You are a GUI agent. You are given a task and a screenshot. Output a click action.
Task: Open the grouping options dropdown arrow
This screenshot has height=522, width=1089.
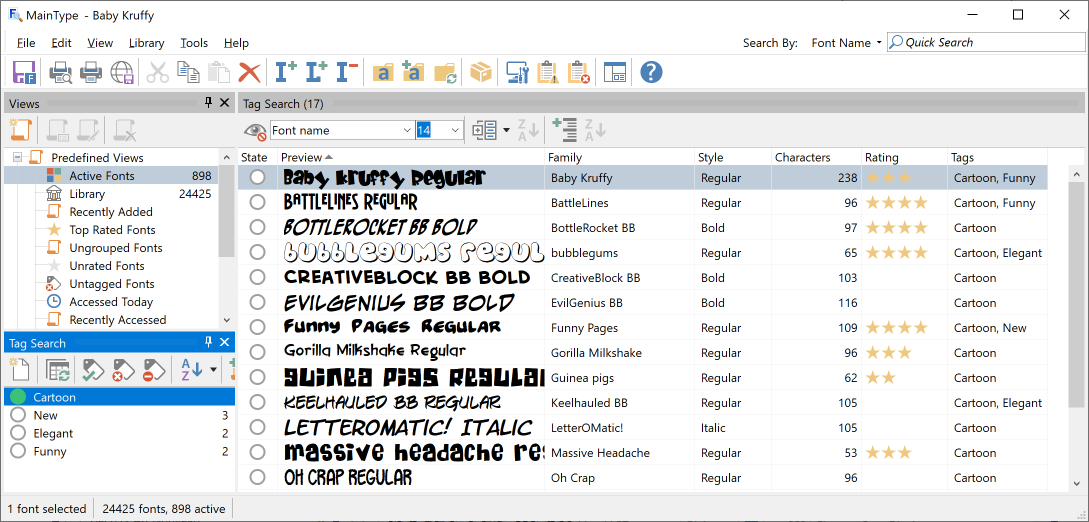[x=507, y=130]
